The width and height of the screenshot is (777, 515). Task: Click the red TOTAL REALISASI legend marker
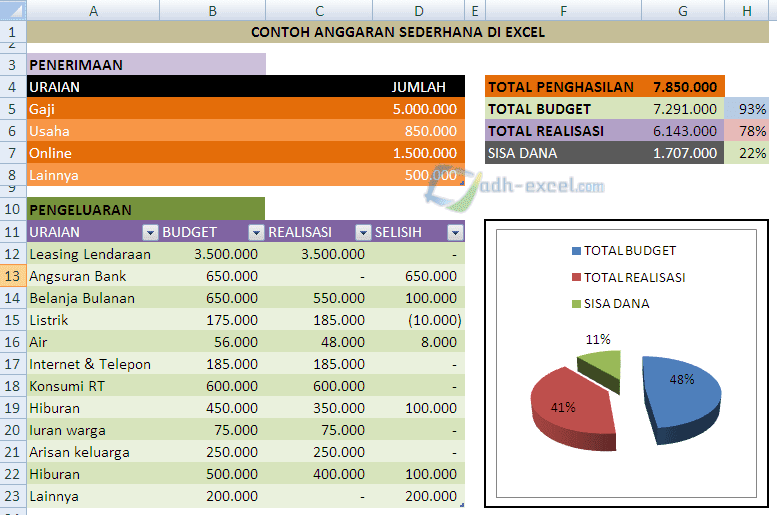pos(577,277)
